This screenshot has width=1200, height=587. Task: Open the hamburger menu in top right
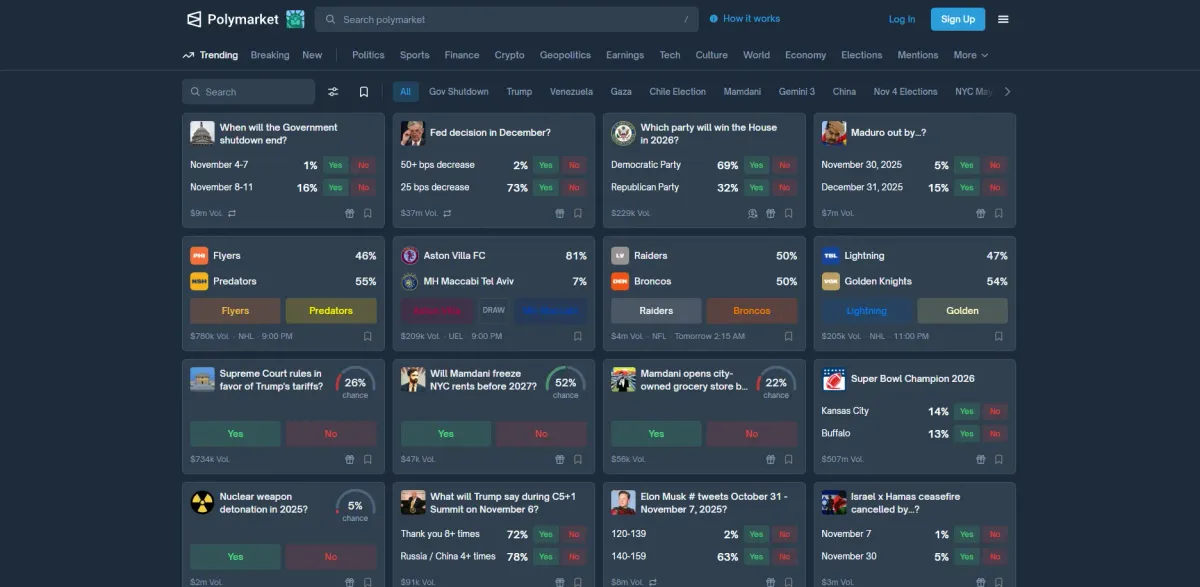tap(1003, 19)
